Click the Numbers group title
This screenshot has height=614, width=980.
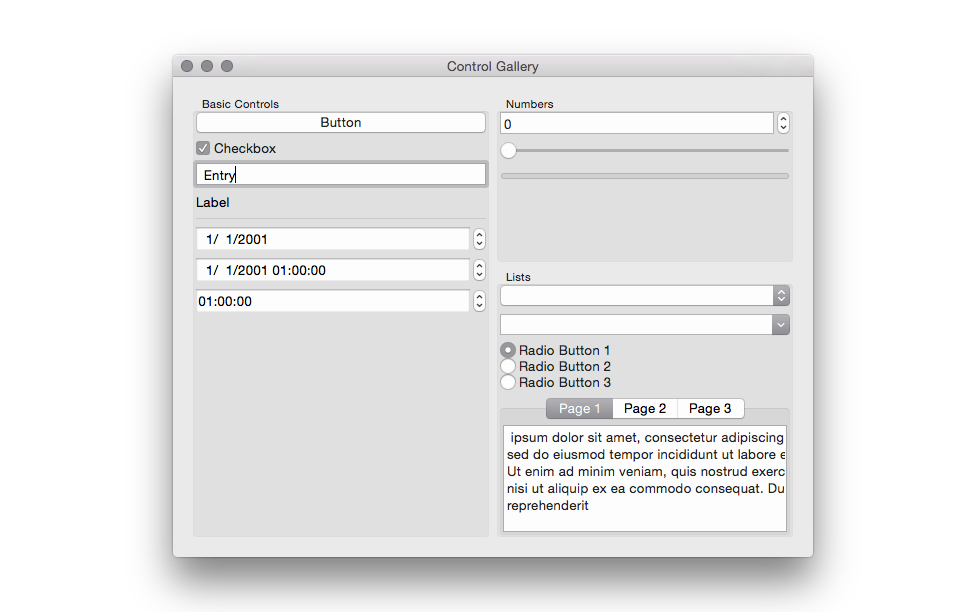pos(529,104)
